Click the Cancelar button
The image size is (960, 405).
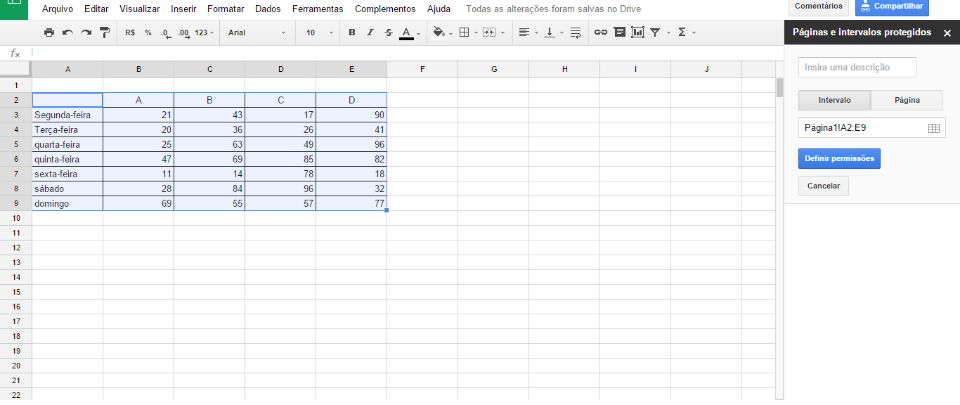[x=824, y=186]
